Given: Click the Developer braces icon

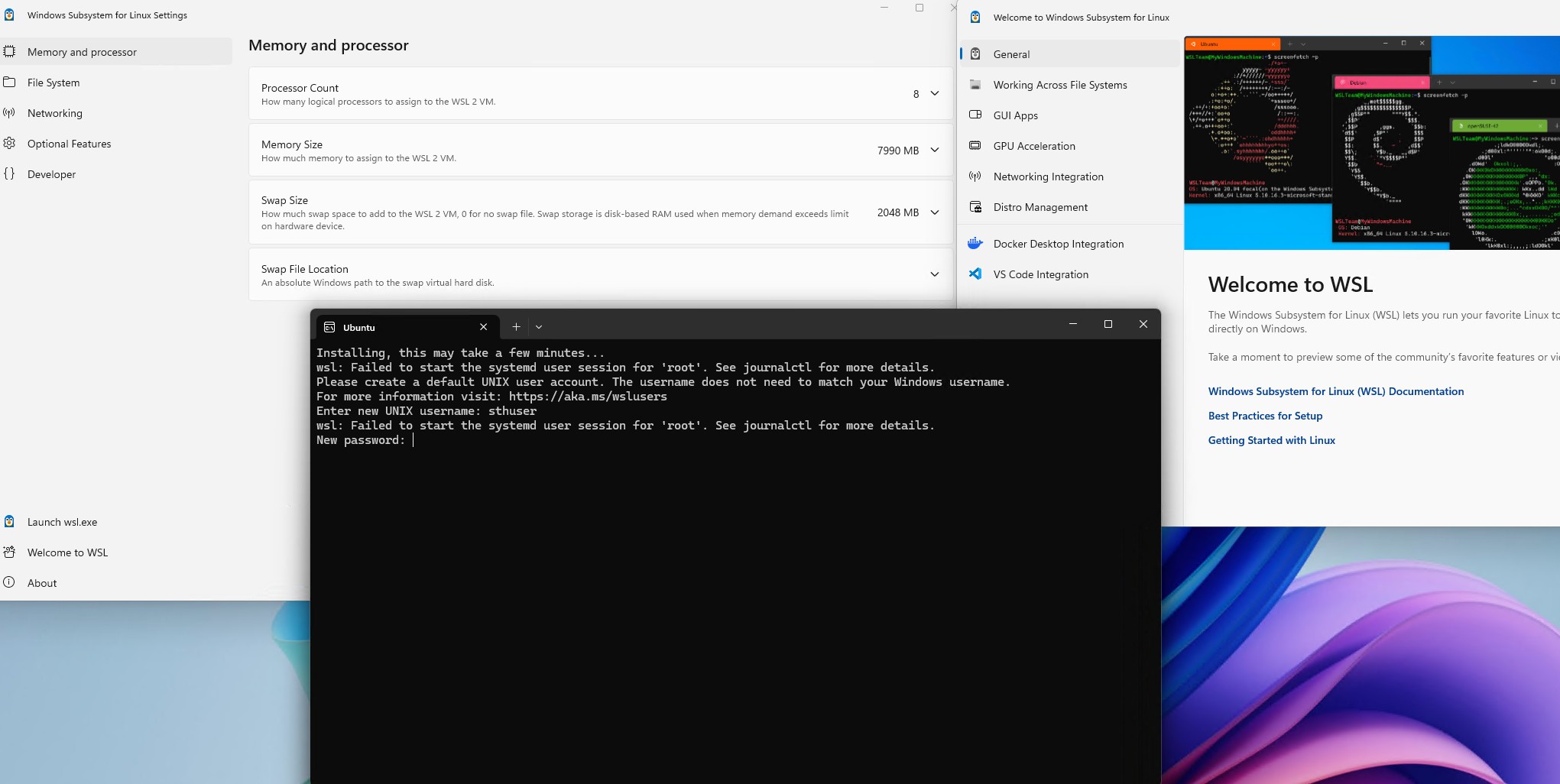Looking at the screenshot, I should pos(9,174).
